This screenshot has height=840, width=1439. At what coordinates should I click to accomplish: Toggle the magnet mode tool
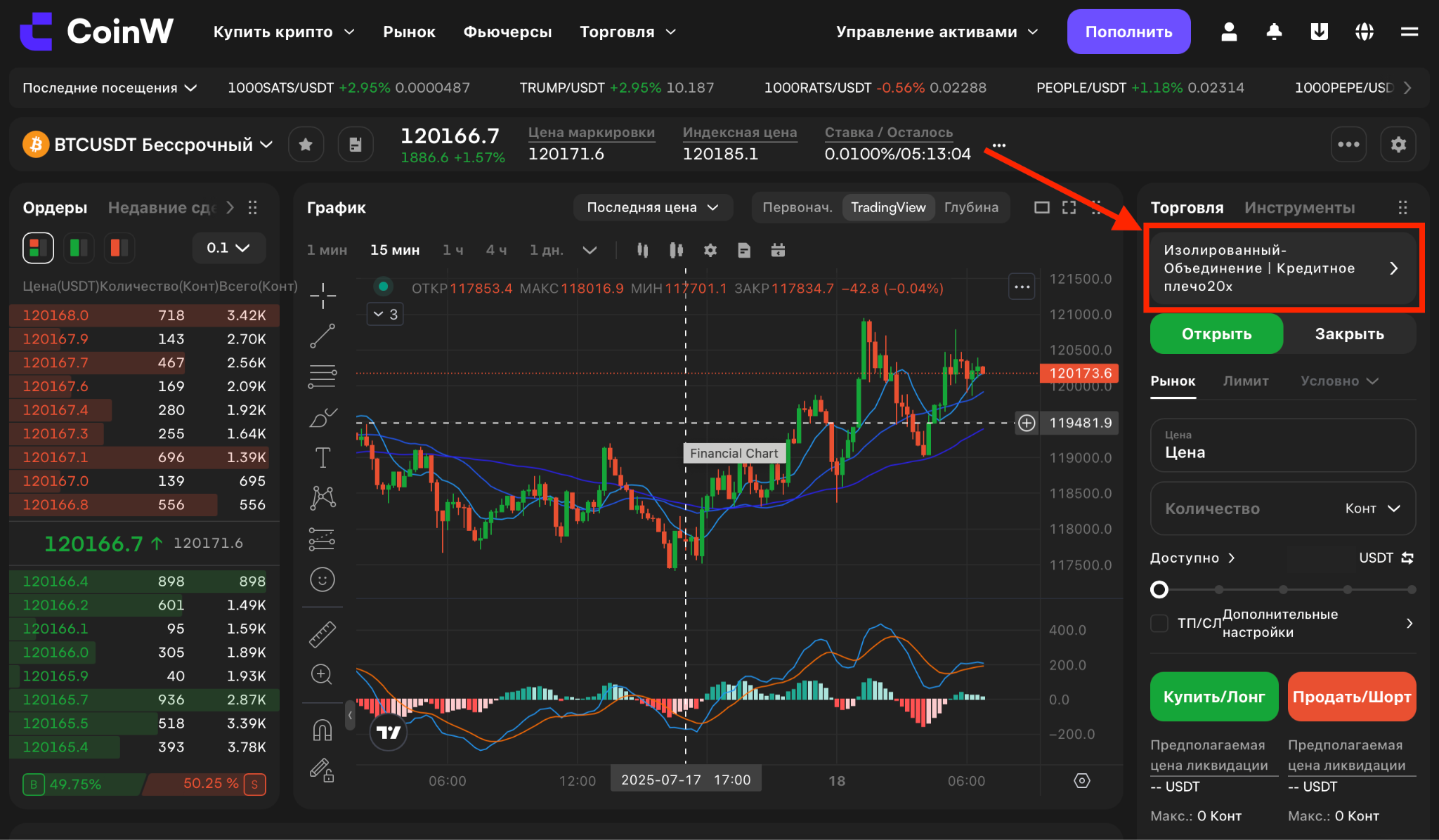point(323,730)
